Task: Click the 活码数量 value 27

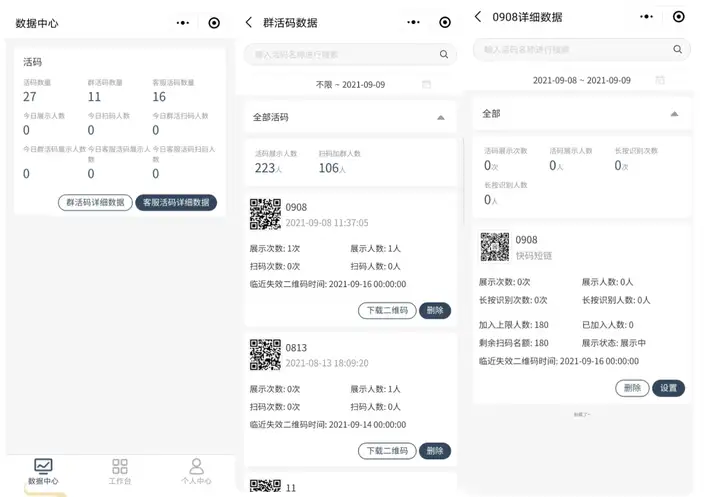Action: (30, 97)
